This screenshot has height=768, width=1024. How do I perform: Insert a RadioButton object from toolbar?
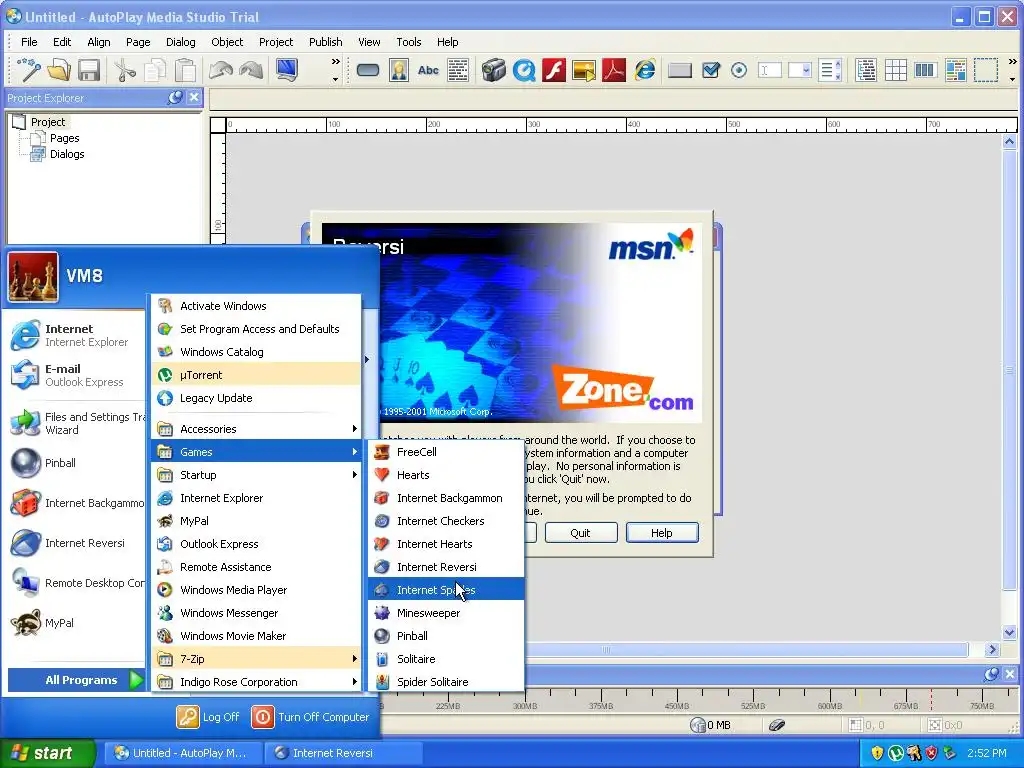739,70
